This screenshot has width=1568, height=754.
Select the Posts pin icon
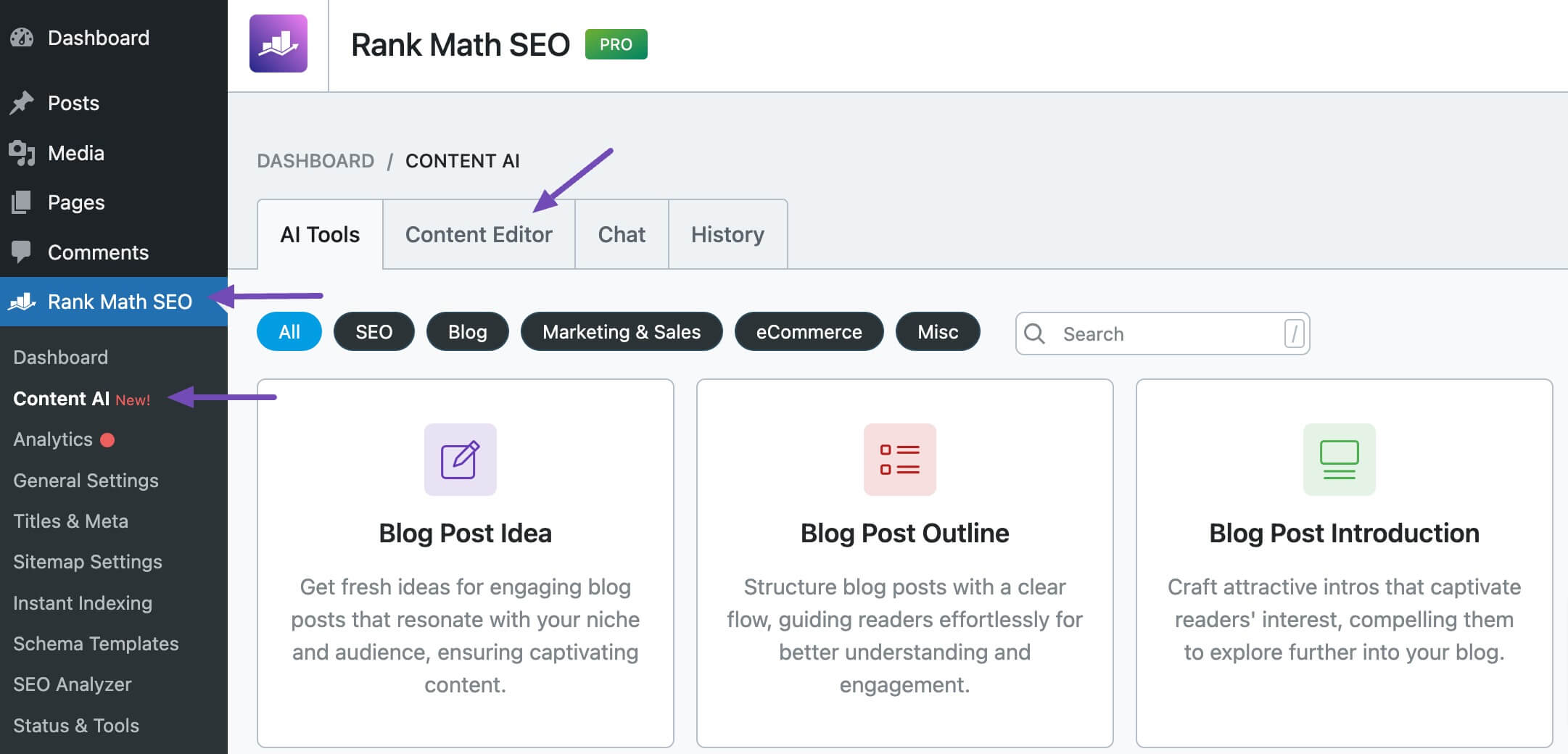click(23, 103)
